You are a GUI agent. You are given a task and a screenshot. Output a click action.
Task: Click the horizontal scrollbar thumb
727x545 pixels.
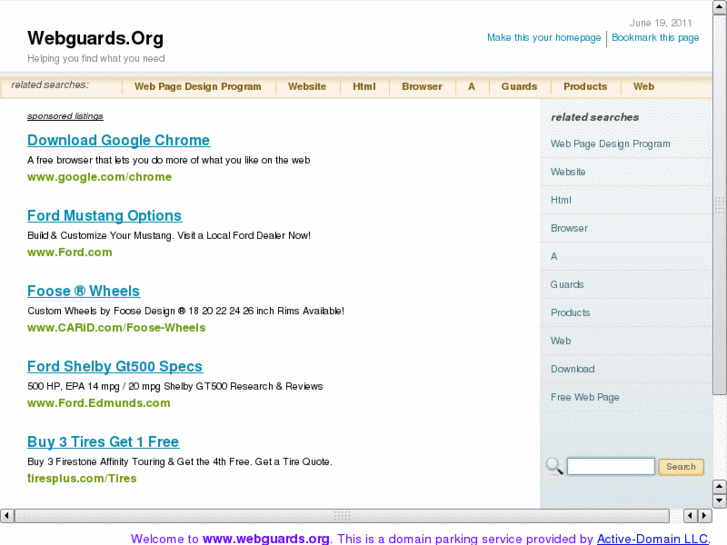tap(342, 515)
